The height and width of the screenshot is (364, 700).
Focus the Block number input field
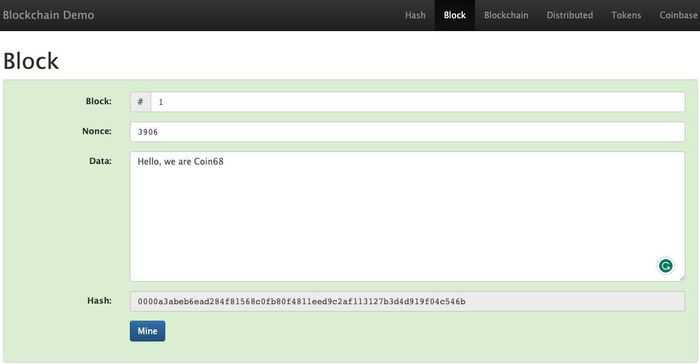point(417,102)
